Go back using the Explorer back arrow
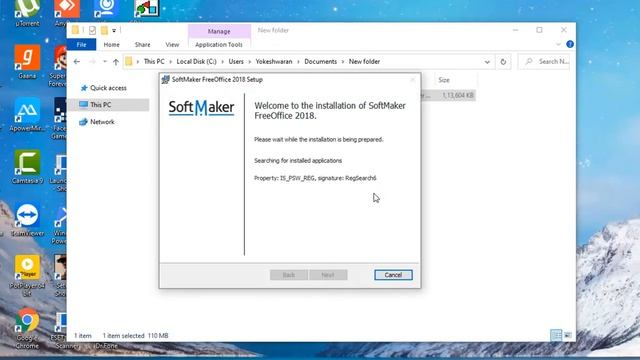 click(77, 62)
